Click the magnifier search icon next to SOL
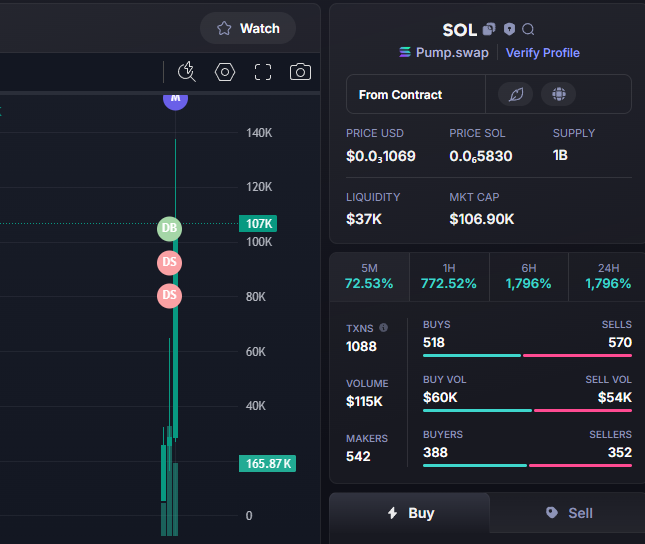Image resolution: width=645 pixels, height=544 pixels. (x=528, y=30)
